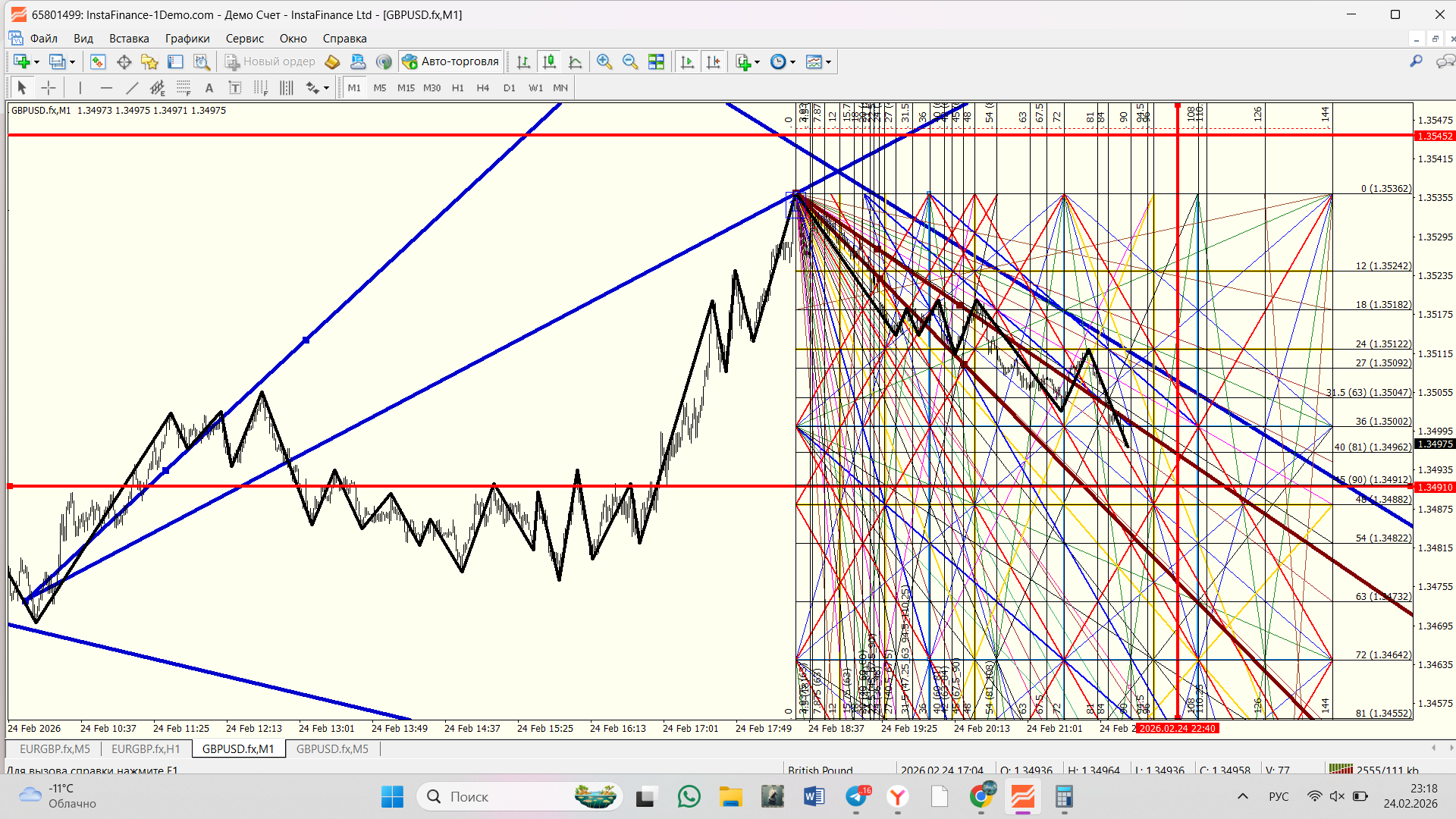Viewport: 1456px width, 819px height.
Task: Open Telegram from the taskbar
Action: (x=857, y=797)
